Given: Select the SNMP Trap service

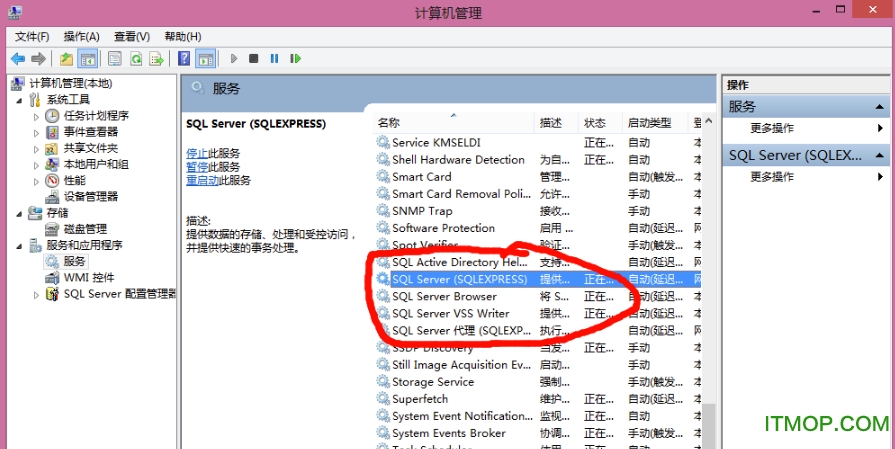Looking at the screenshot, I should point(538,211).
